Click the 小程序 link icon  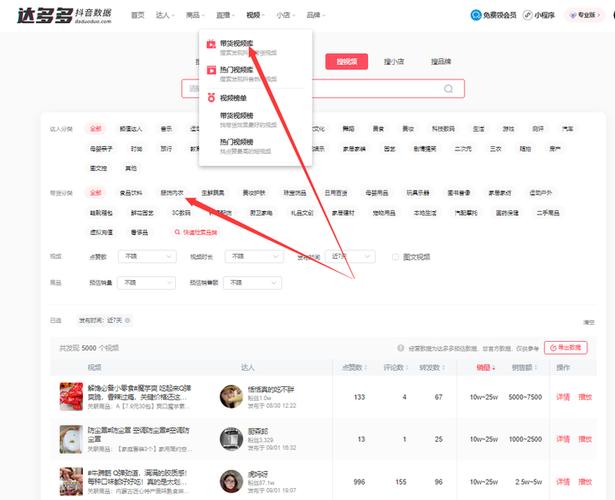(528, 15)
